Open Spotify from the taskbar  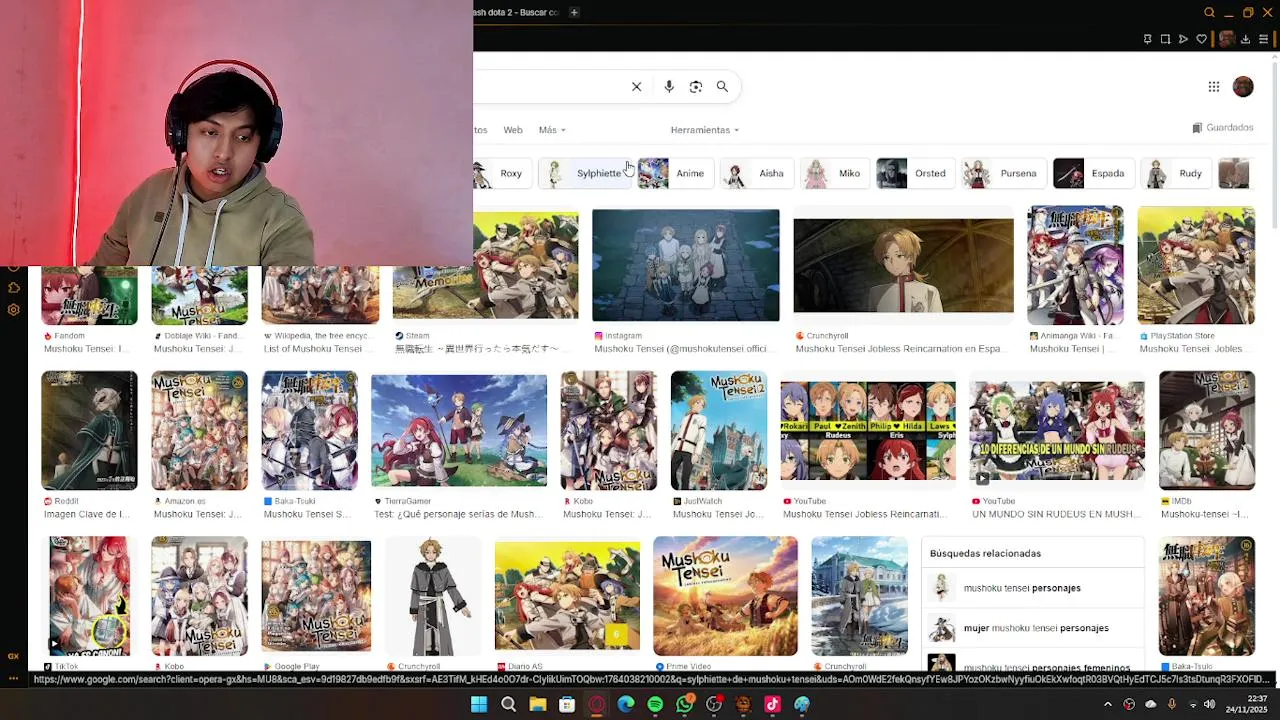(655, 704)
